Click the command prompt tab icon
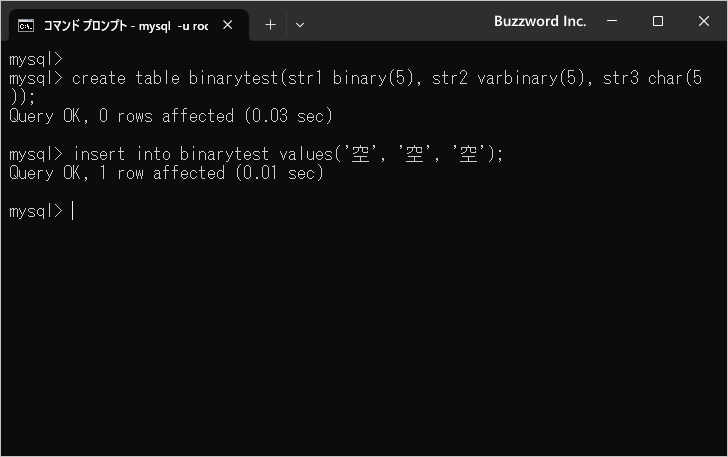728x457 pixels. coord(26,25)
